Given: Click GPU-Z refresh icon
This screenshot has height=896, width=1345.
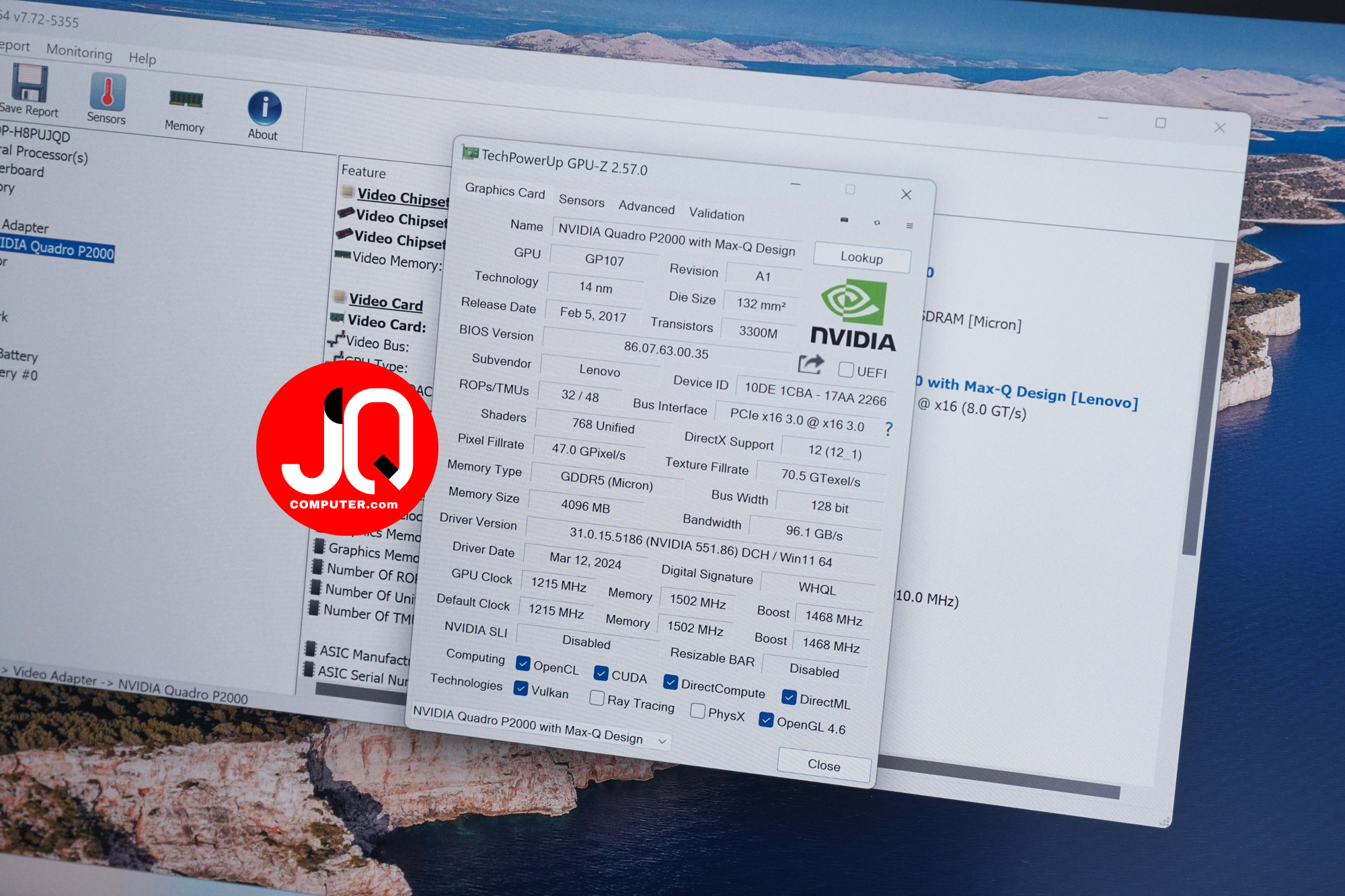Looking at the screenshot, I should tap(877, 222).
